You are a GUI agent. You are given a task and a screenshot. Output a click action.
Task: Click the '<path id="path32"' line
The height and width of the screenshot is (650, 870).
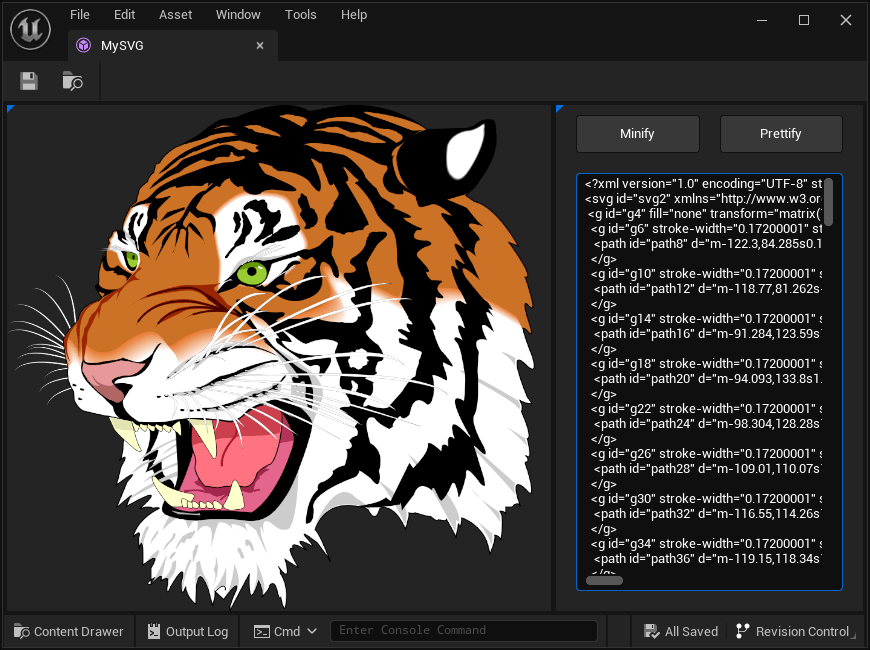coord(707,513)
